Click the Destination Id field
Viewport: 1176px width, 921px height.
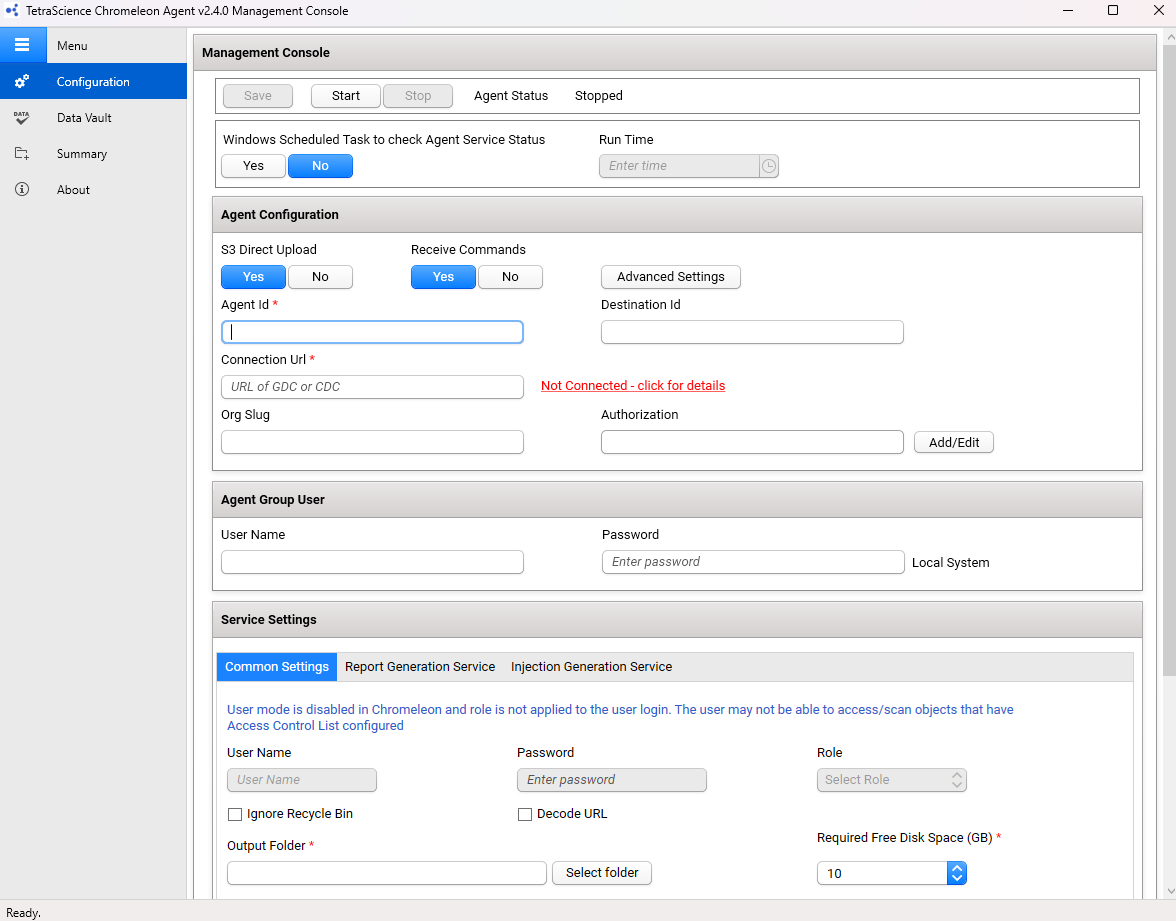752,332
